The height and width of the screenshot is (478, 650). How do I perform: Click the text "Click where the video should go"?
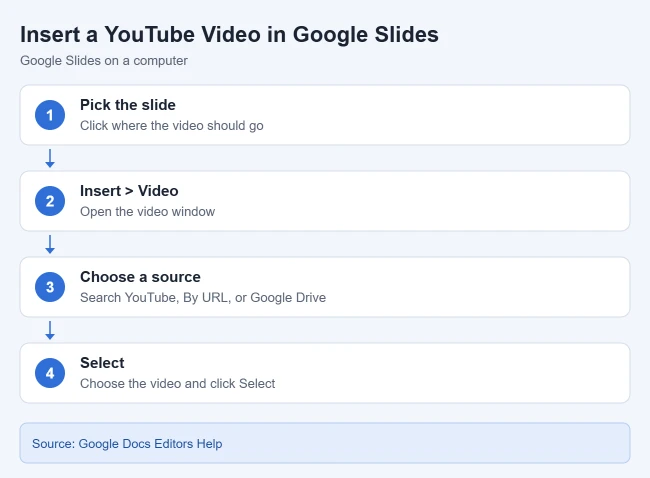click(172, 126)
